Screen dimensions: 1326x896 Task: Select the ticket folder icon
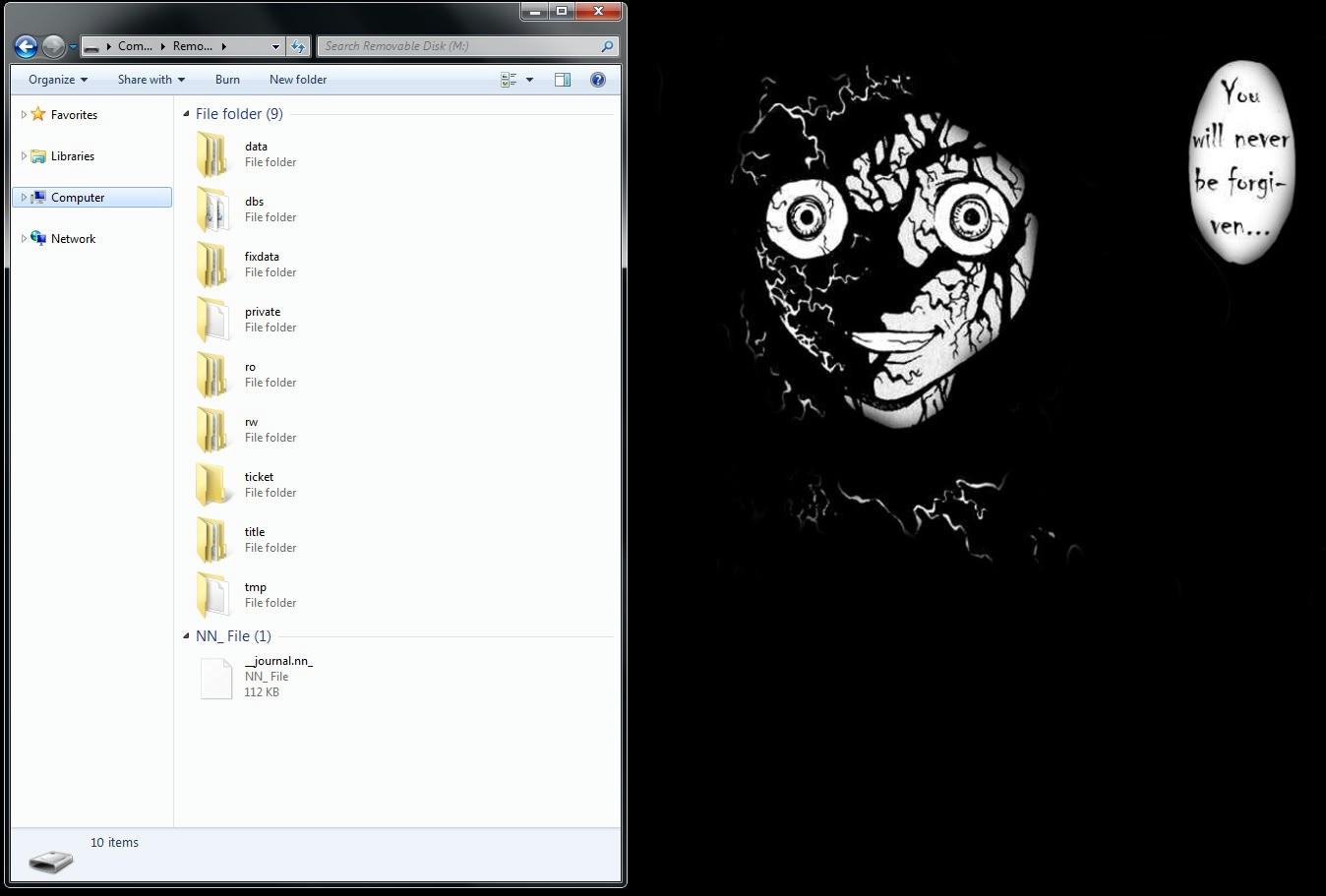tap(211, 485)
